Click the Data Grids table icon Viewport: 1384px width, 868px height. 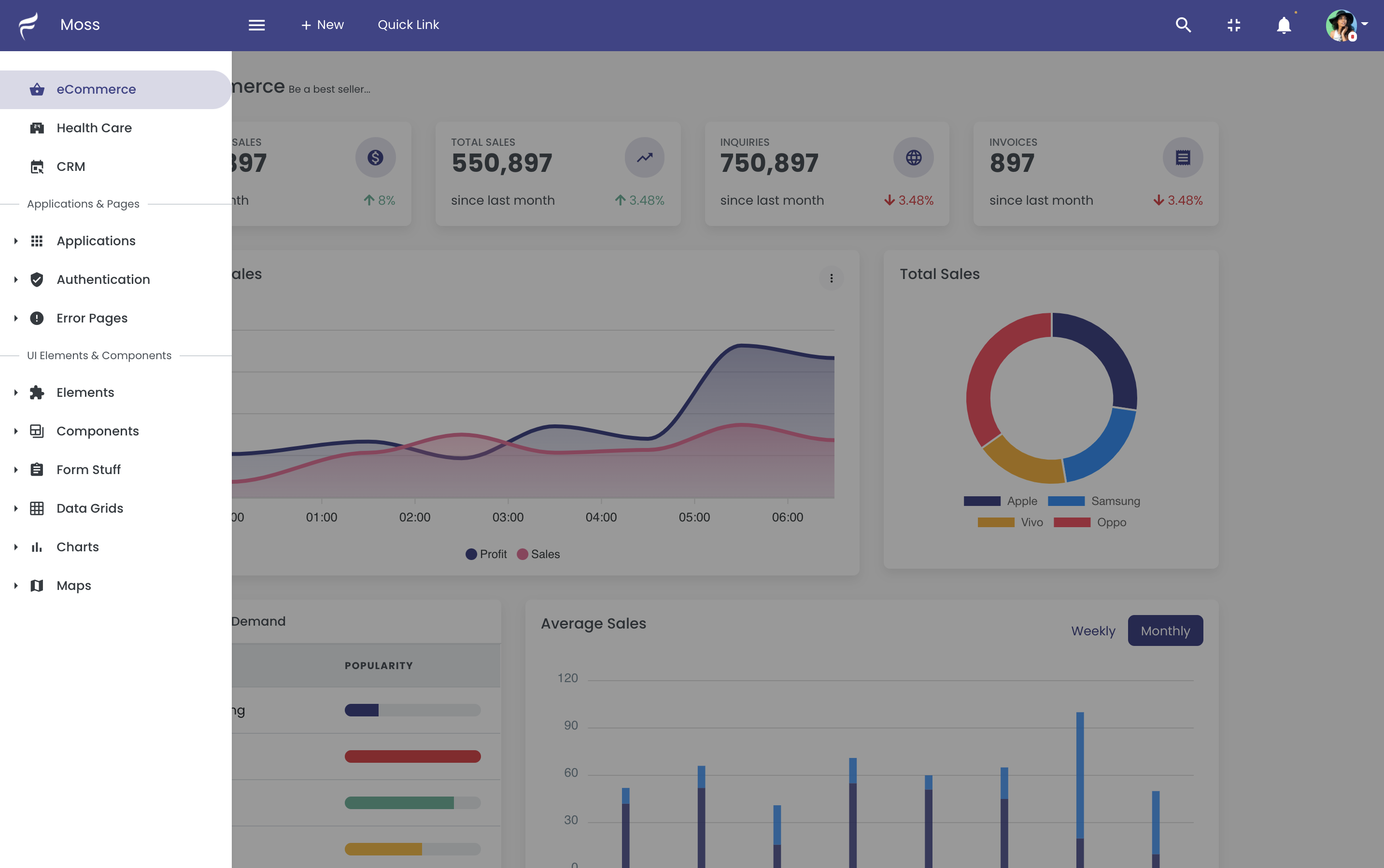37,508
